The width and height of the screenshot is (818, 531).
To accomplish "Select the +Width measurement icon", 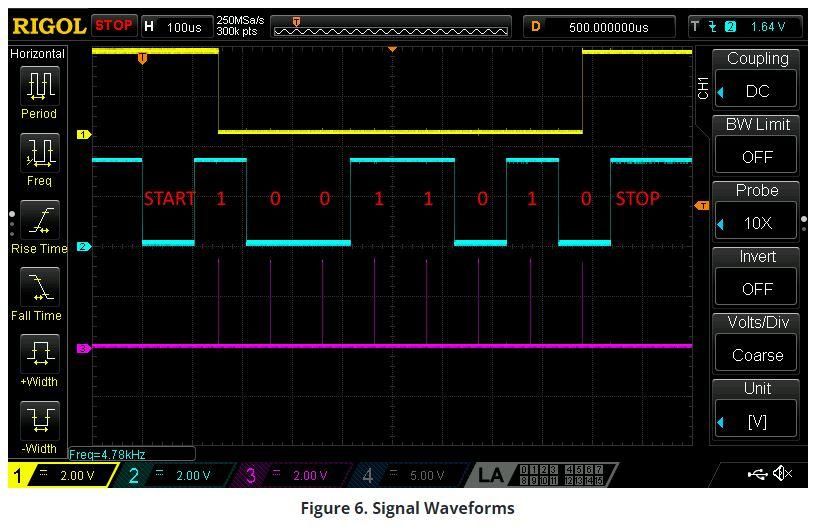I will point(40,354).
